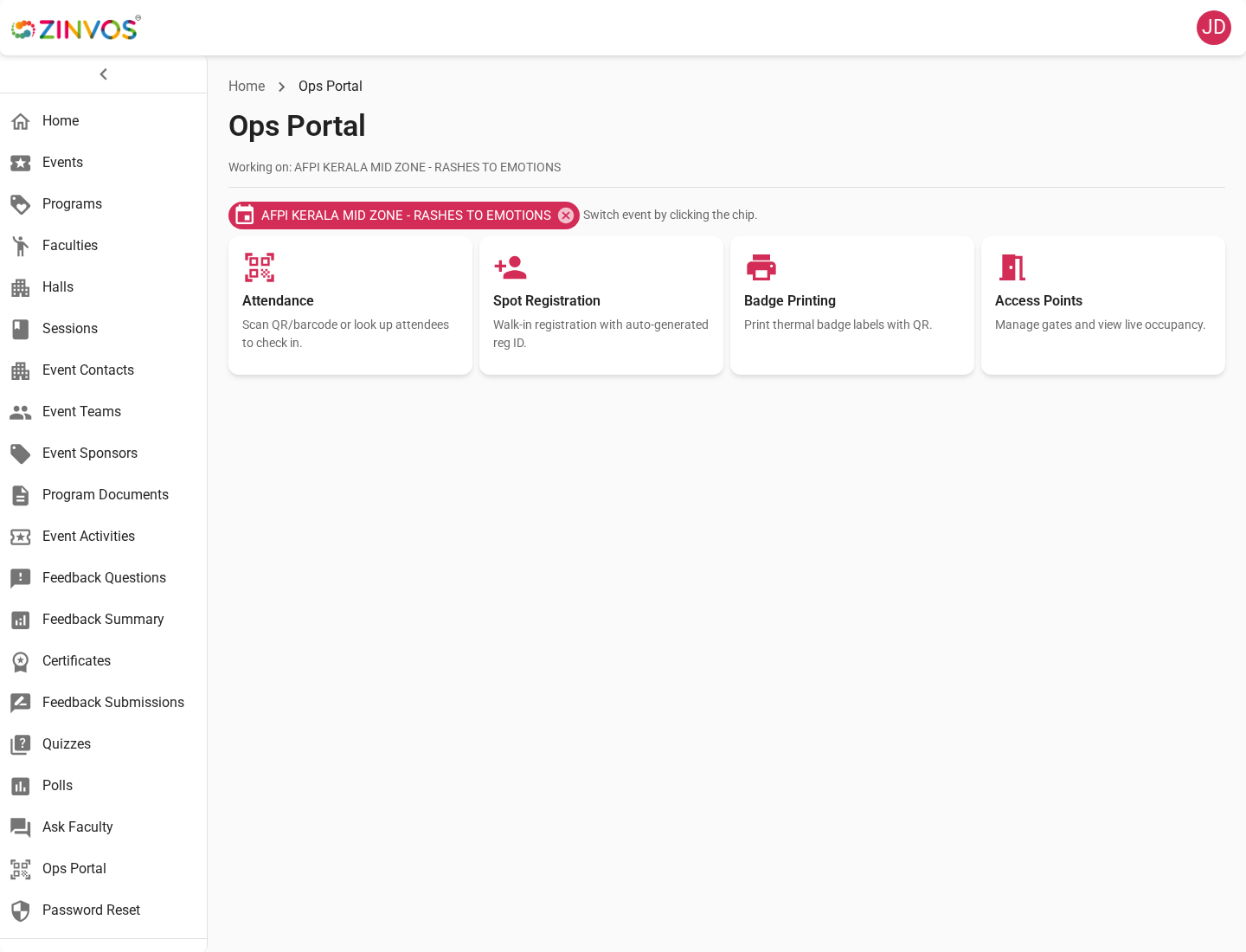
Task: Open the JD user avatar menu
Action: (1214, 28)
